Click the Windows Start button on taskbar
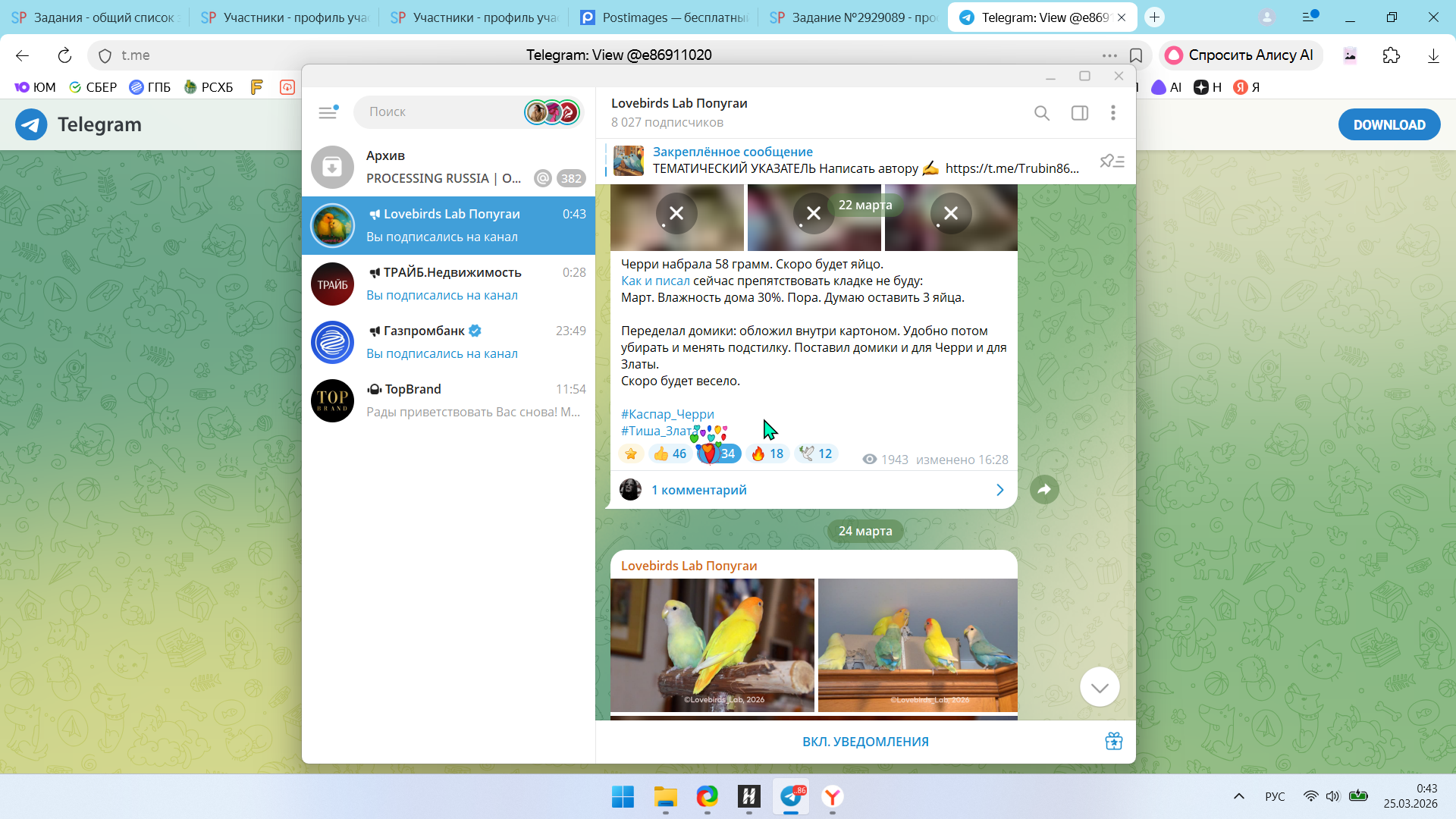 tap(623, 797)
